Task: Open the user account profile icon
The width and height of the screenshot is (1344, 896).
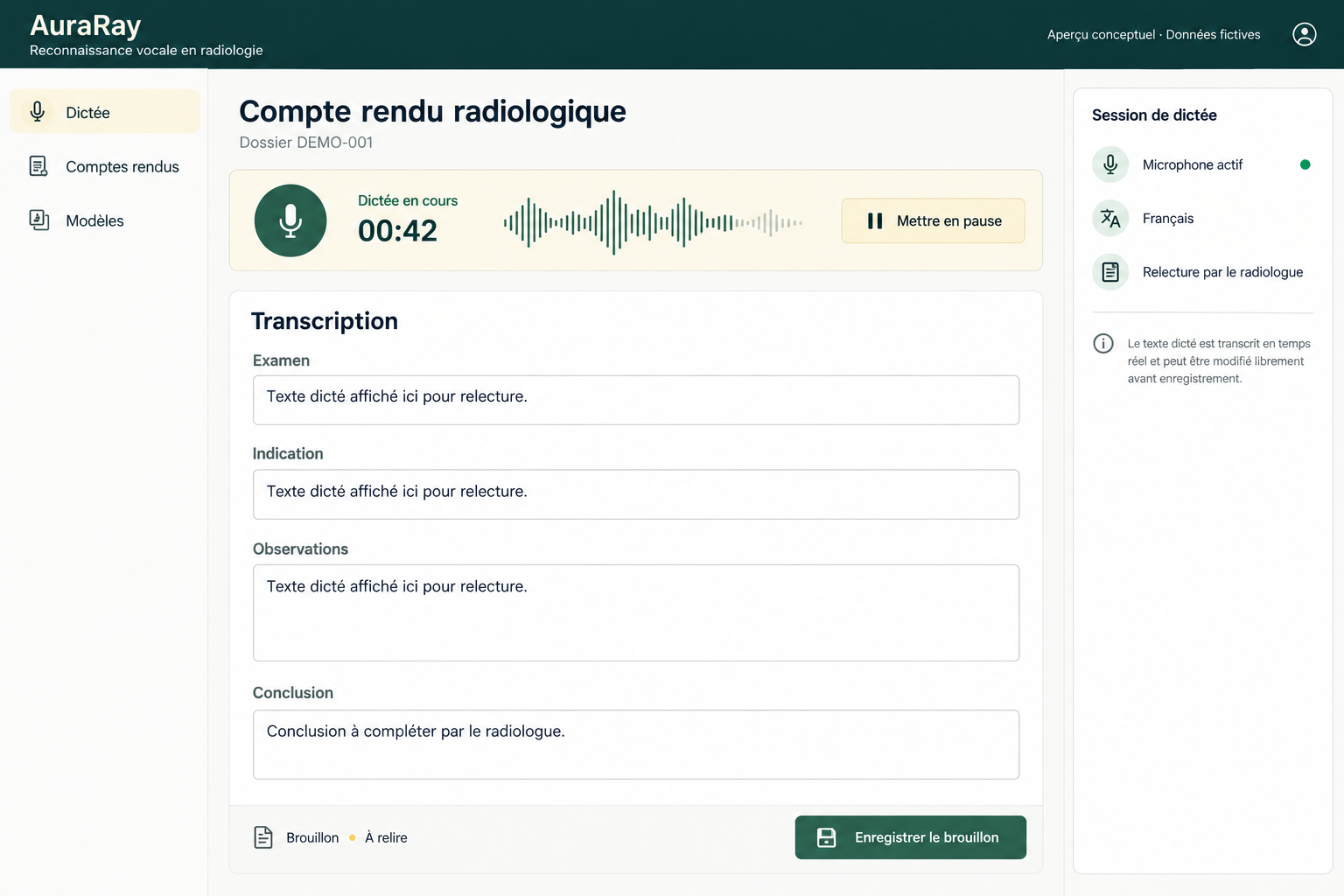Action: pyautogui.click(x=1304, y=34)
